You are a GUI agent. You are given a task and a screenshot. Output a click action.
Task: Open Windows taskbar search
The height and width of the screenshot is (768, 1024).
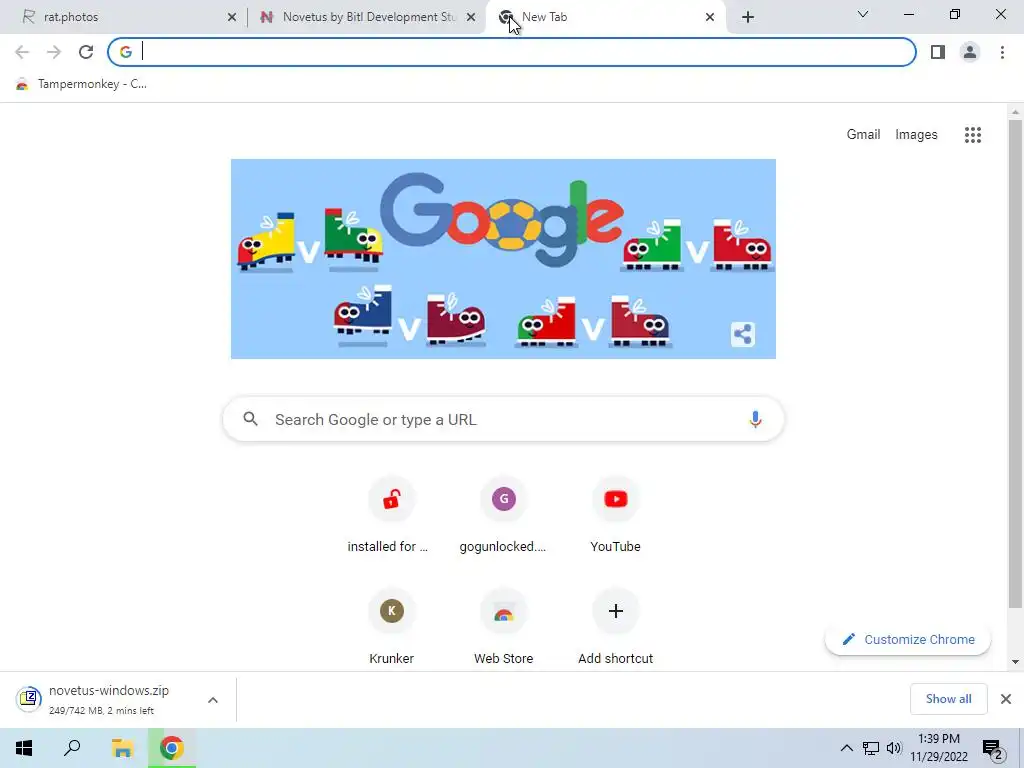(x=72, y=748)
